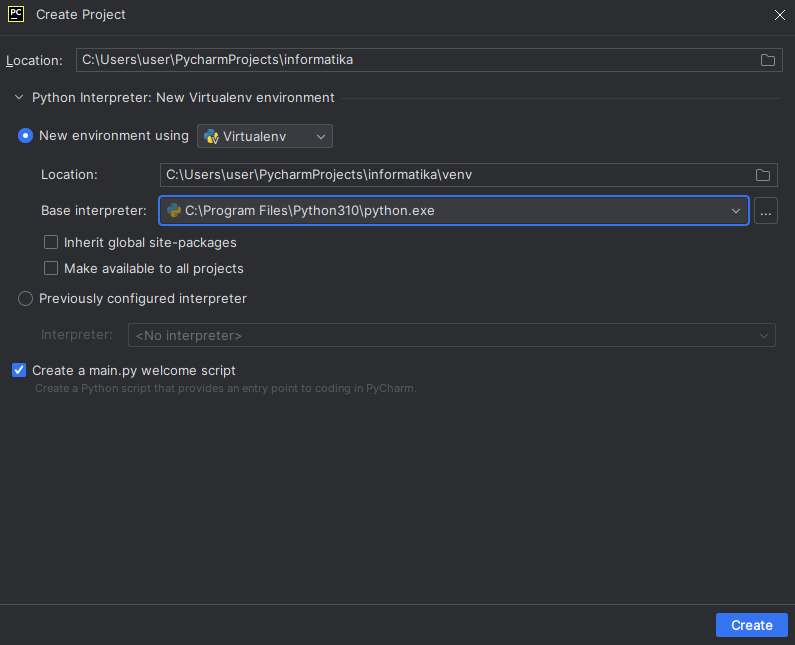Browse for project location folder icon
This screenshot has height=645, width=795.
(768, 60)
